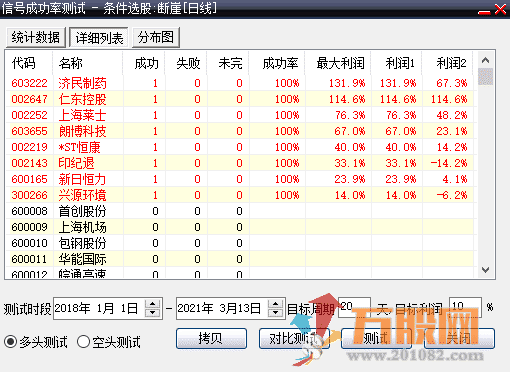Click the list's vertical scrollbar thumb
Screen dimensions: 510x372
coord(485,76)
